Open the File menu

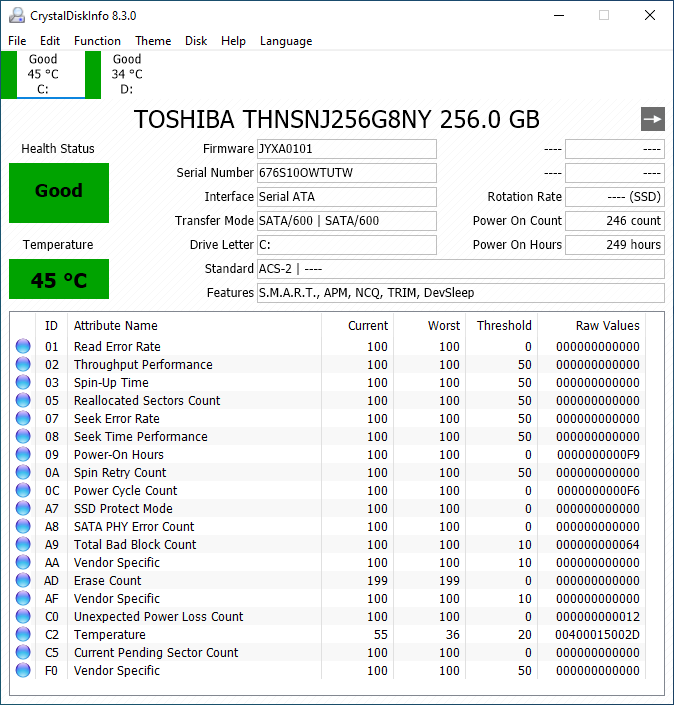[17, 41]
